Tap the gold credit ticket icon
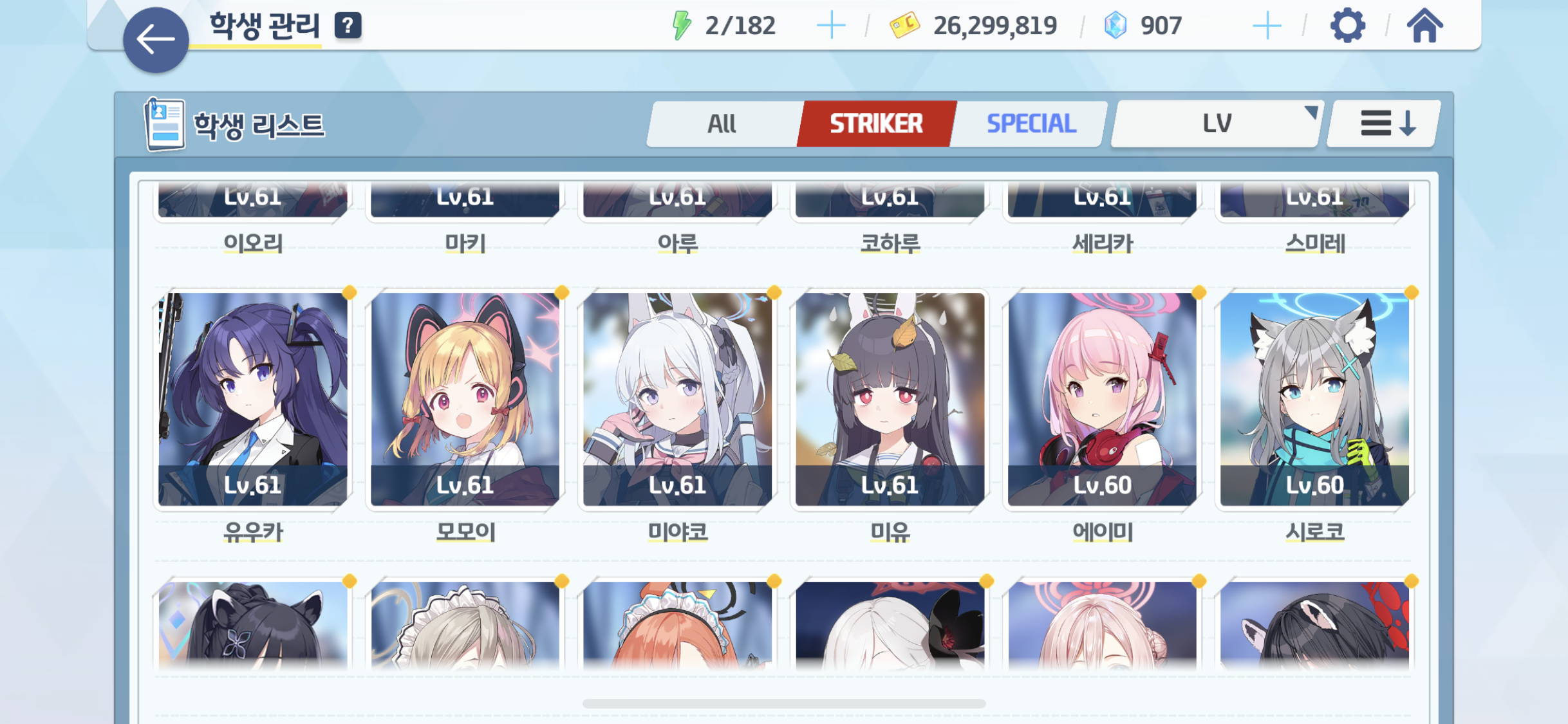 [904, 26]
